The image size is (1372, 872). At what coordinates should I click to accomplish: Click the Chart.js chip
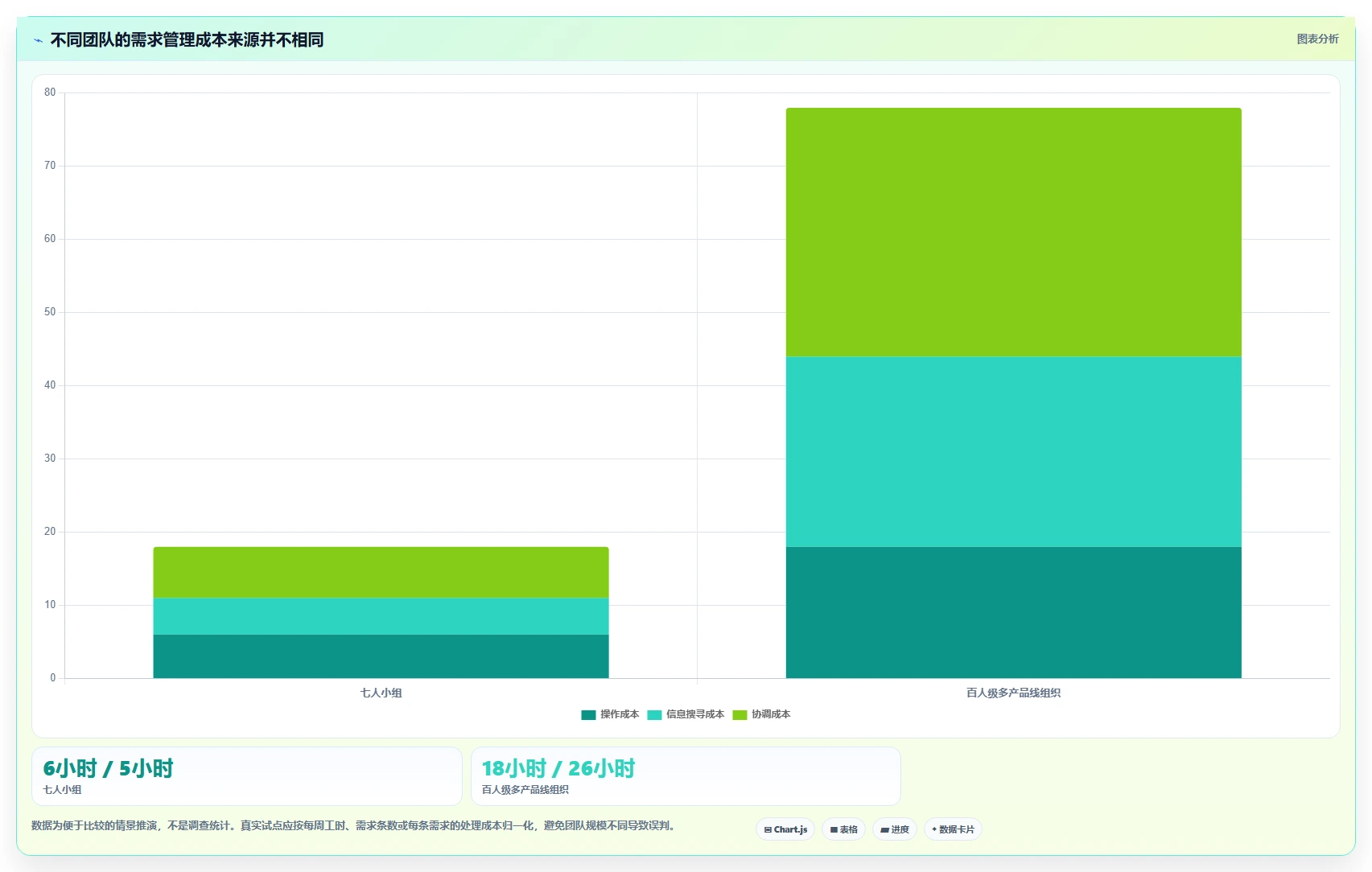pos(785,829)
